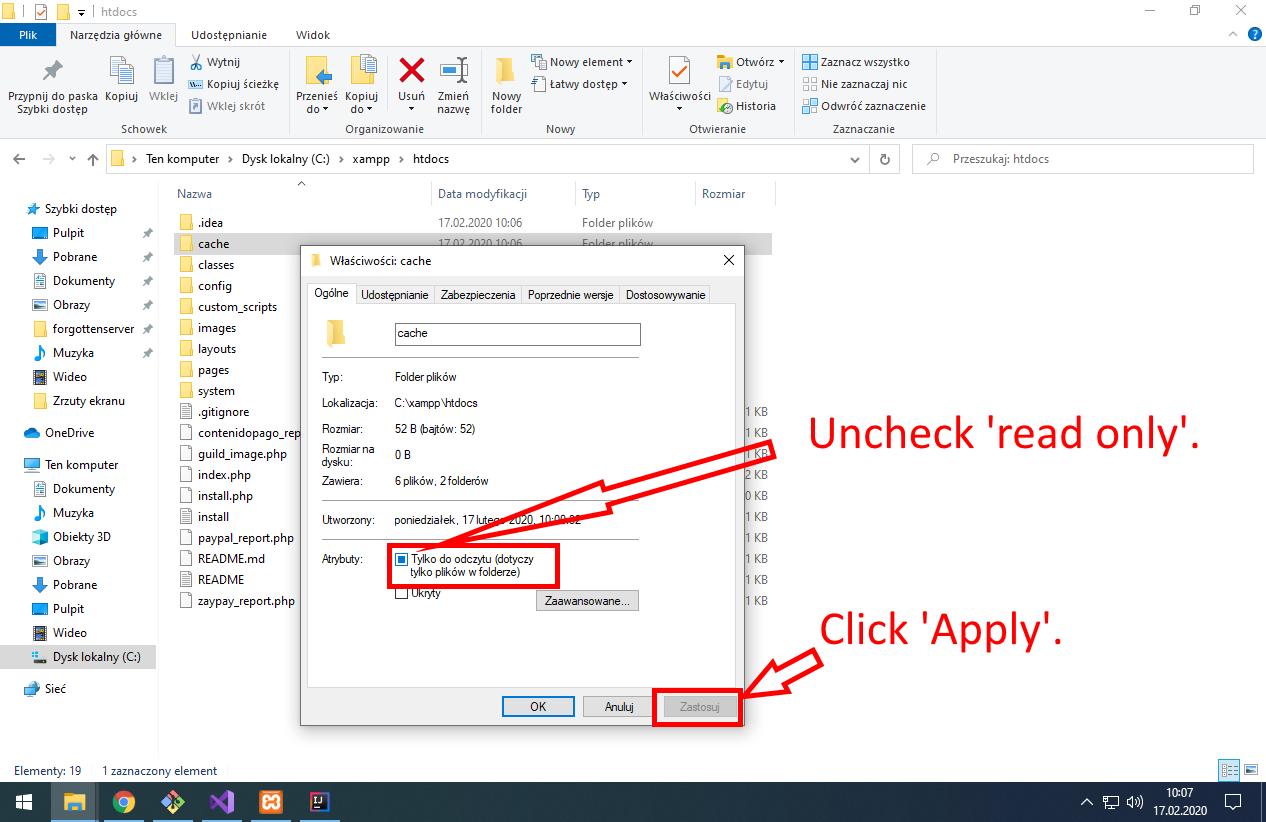1266x822 pixels.
Task: Open XAMPP from the taskbar
Action: pos(270,801)
